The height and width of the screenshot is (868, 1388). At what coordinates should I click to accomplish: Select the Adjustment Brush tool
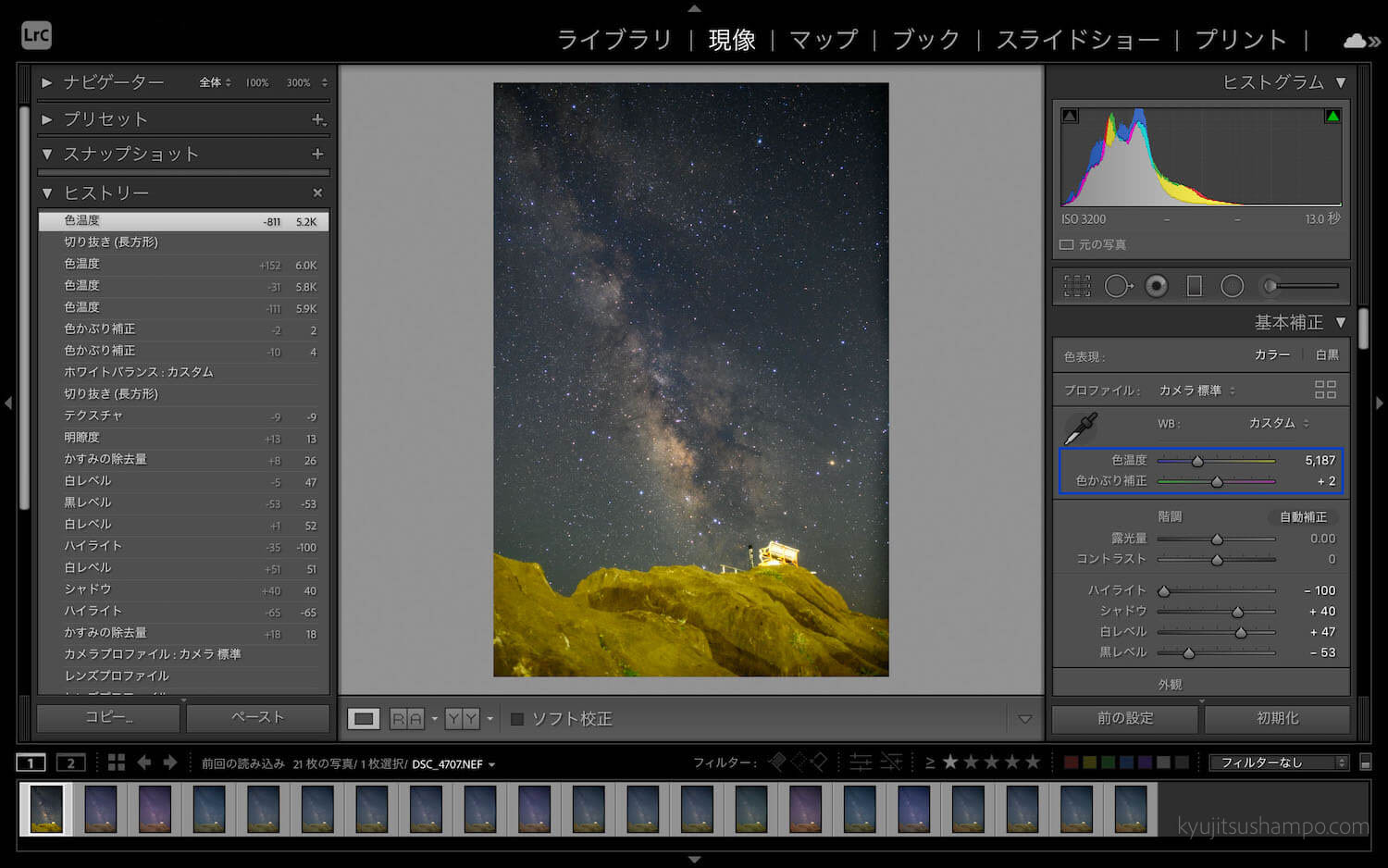[x=1303, y=286]
